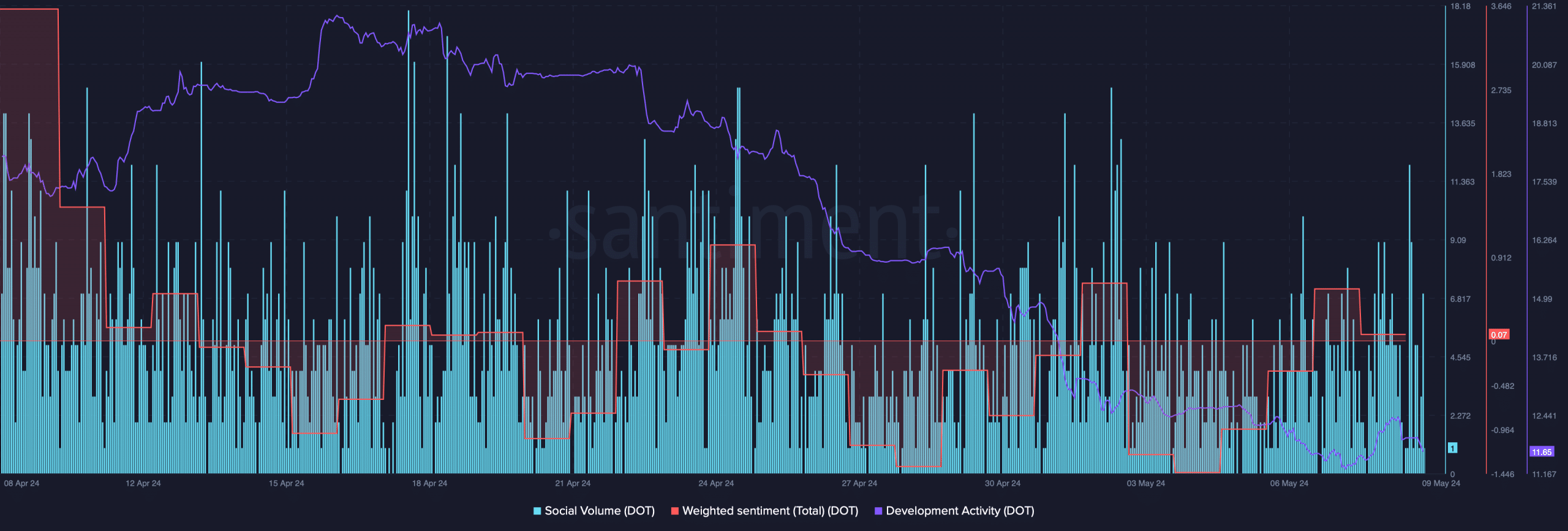Click the purple 11.65 development activity badge
Viewport: 1568px width, 531px height.
(1542, 452)
